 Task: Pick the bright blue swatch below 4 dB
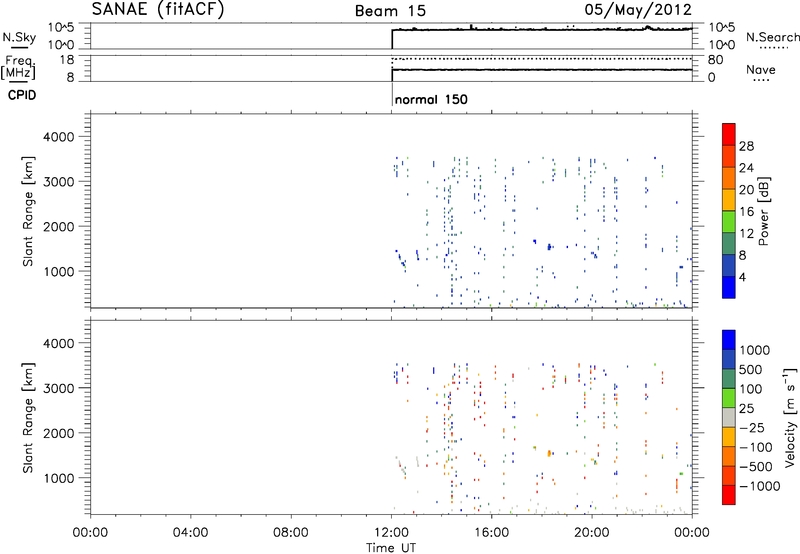[x=729, y=287]
